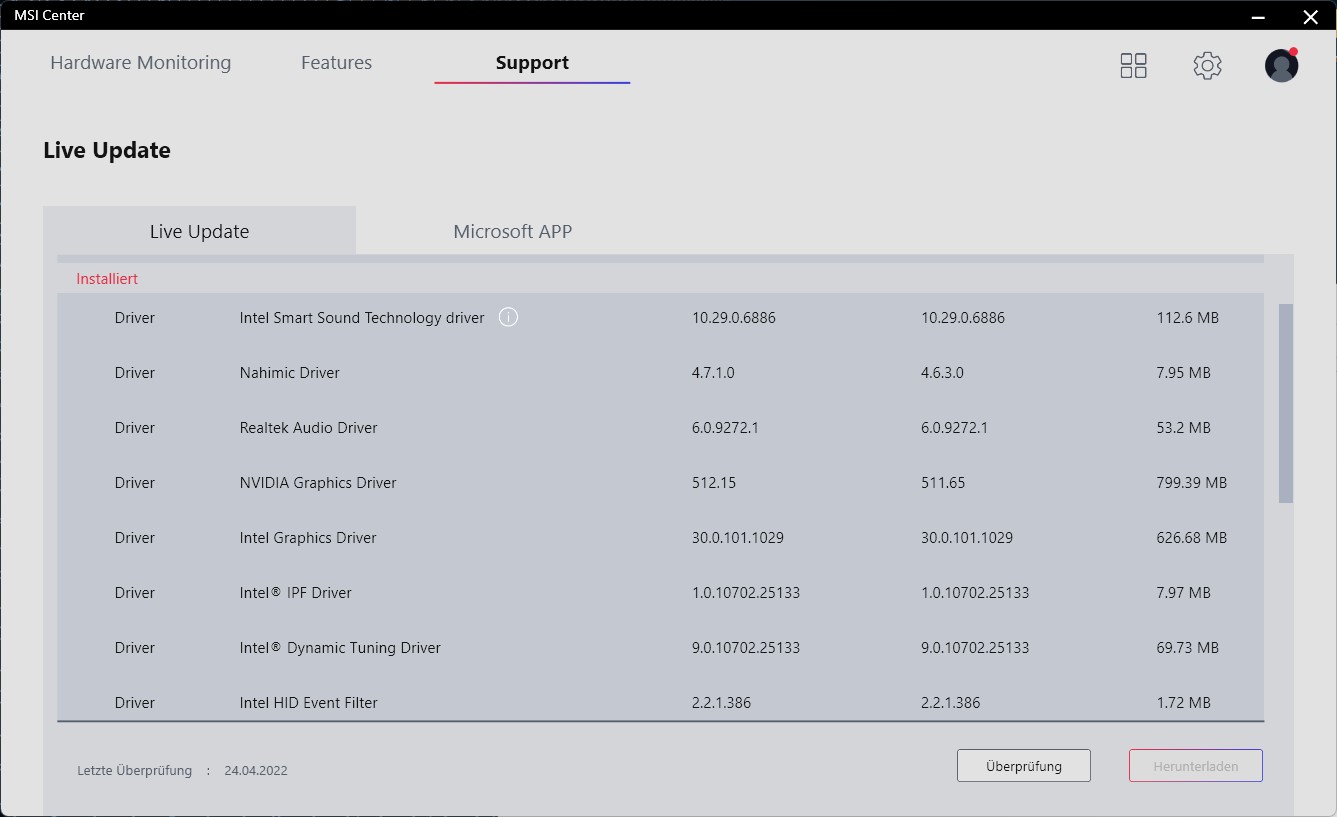The height and width of the screenshot is (817, 1337).
Task: Click the Herunterladen button
Action: click(1195, 766)
